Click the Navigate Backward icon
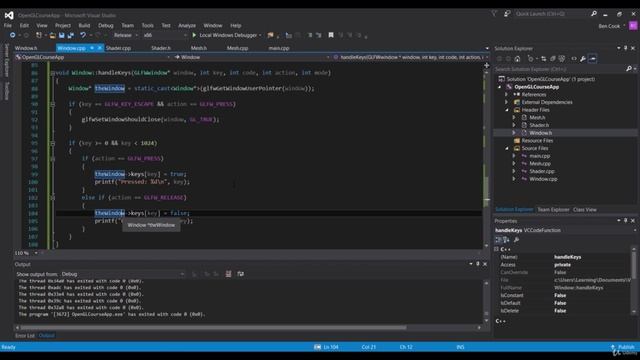The height and width of the screenshot is (360, 640). tap(12, 36)
